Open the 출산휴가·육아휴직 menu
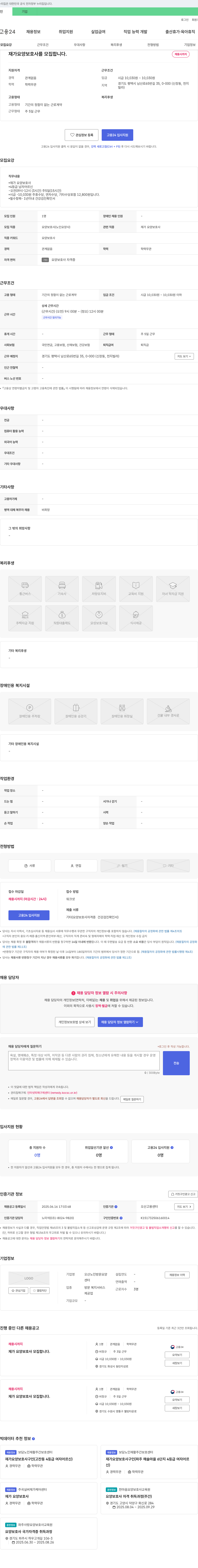This screenshot has height=1568, width=198. [180, 32]
